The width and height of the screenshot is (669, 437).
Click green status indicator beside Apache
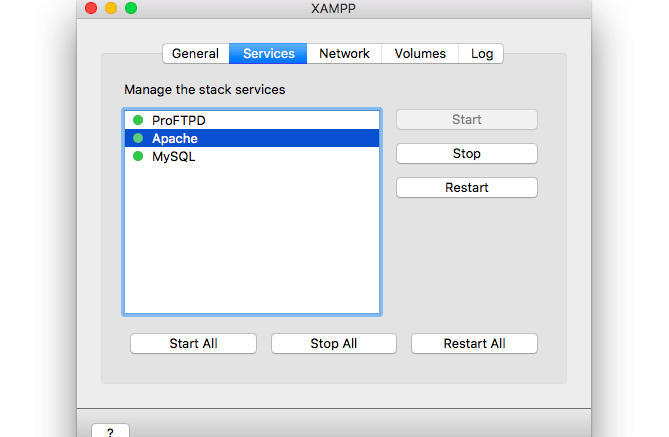138,138
